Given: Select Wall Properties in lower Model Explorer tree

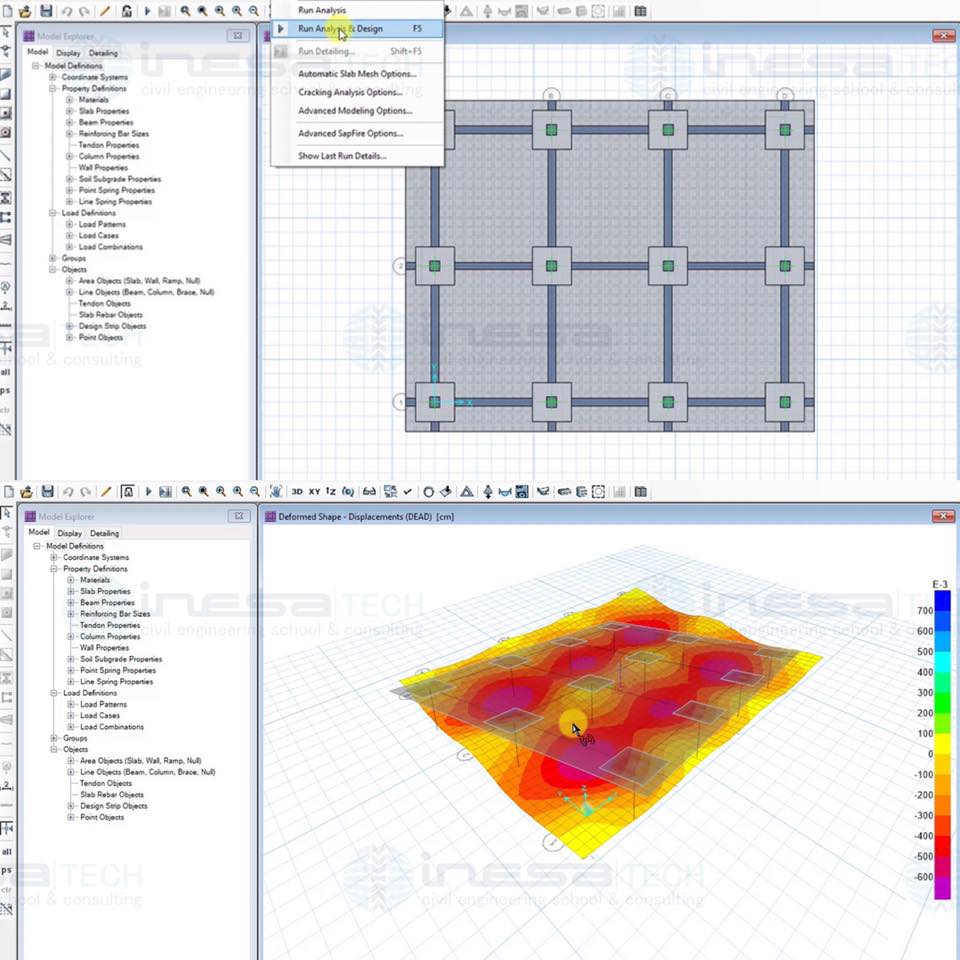Looking at the screenshot, I should pyautogui.click(x=104, y=648).
